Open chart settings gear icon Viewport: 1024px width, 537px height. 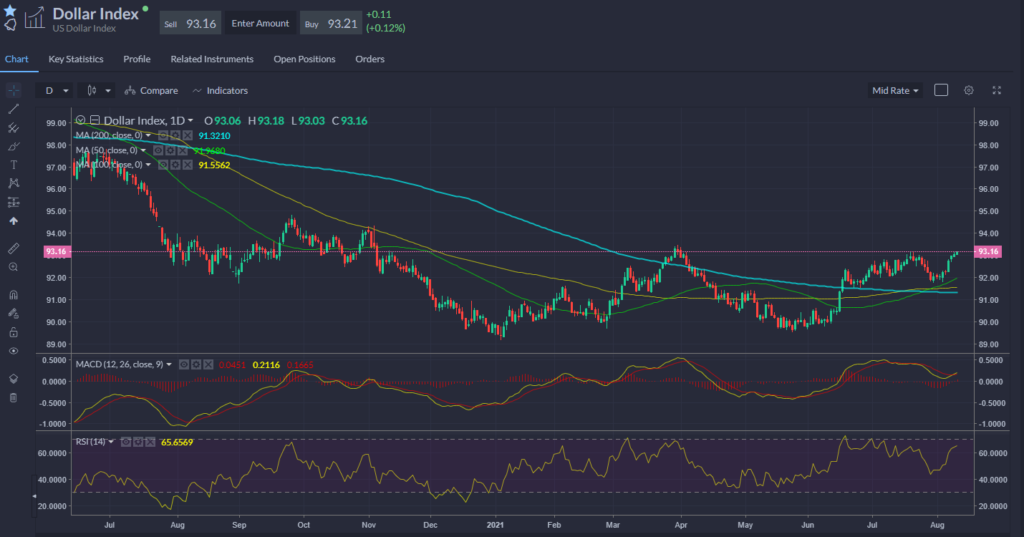tap(968, 90)
